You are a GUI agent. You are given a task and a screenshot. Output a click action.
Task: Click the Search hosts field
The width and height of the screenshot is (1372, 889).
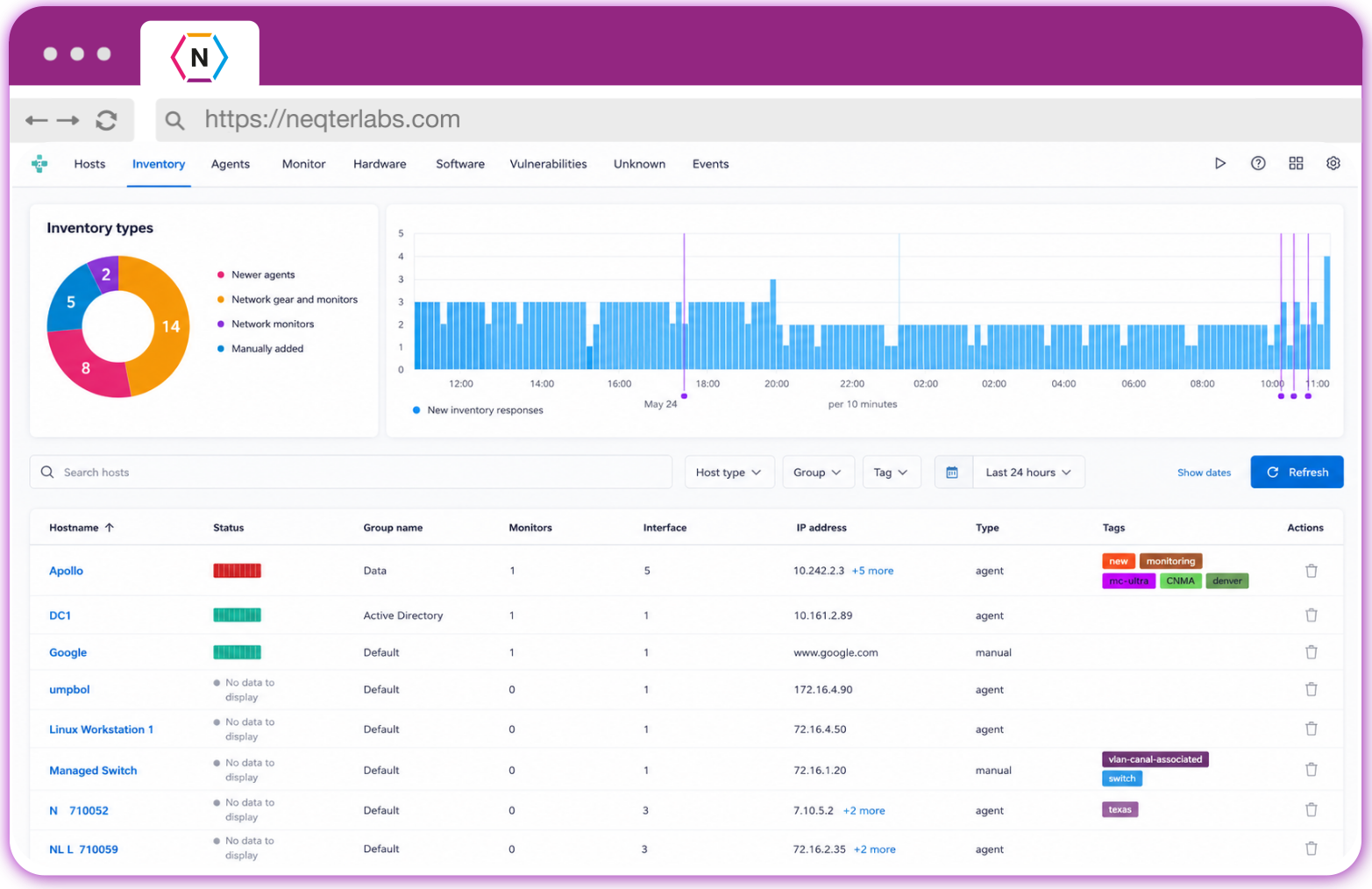(x=351, y=472)
